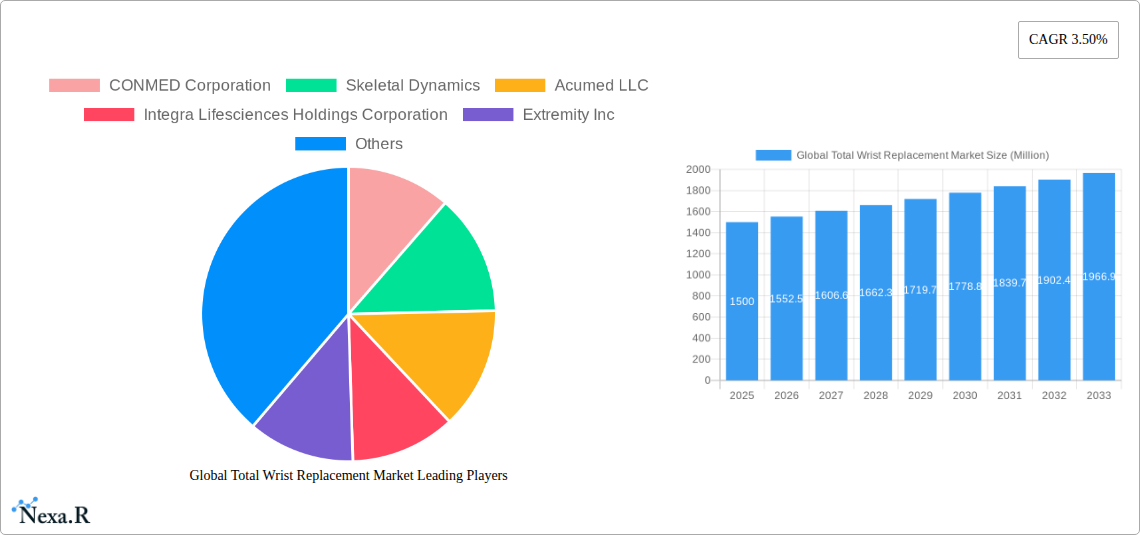Open the Nexa.R logo
The width and height of the screenshot is (1140, 535).
(x=51, y=512)
